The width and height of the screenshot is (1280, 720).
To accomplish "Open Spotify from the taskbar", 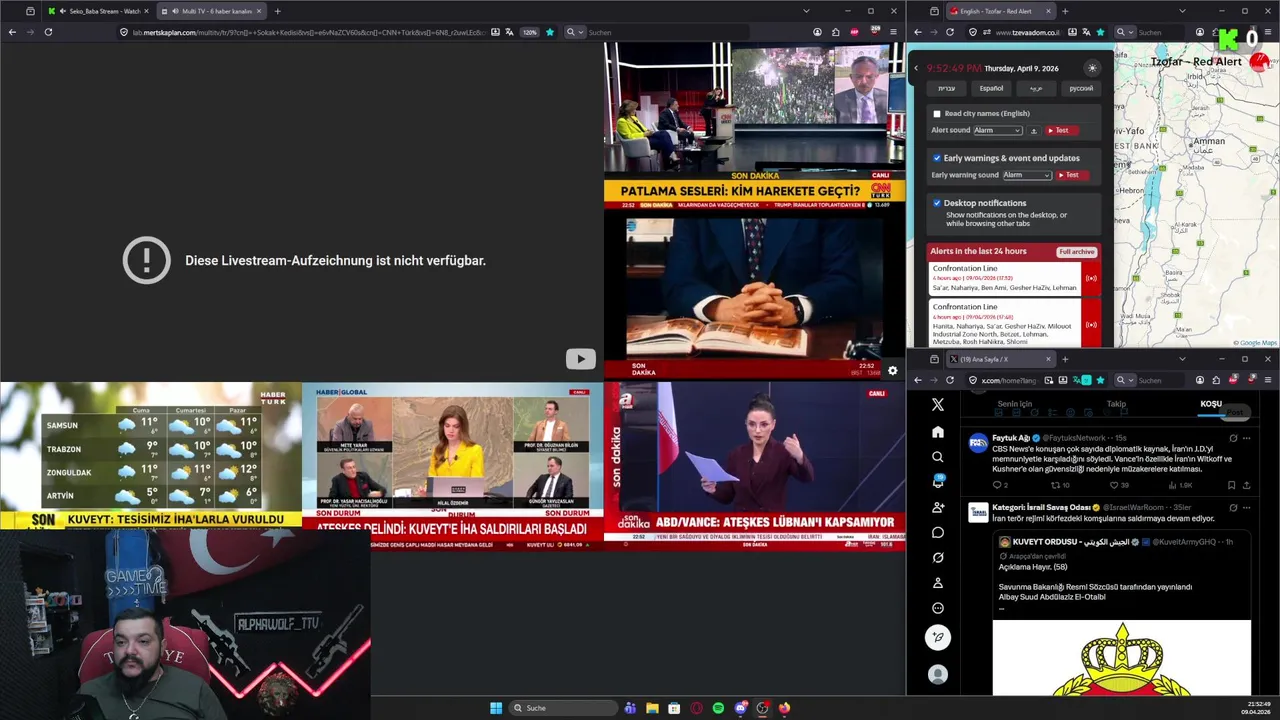I will point(718,708).
